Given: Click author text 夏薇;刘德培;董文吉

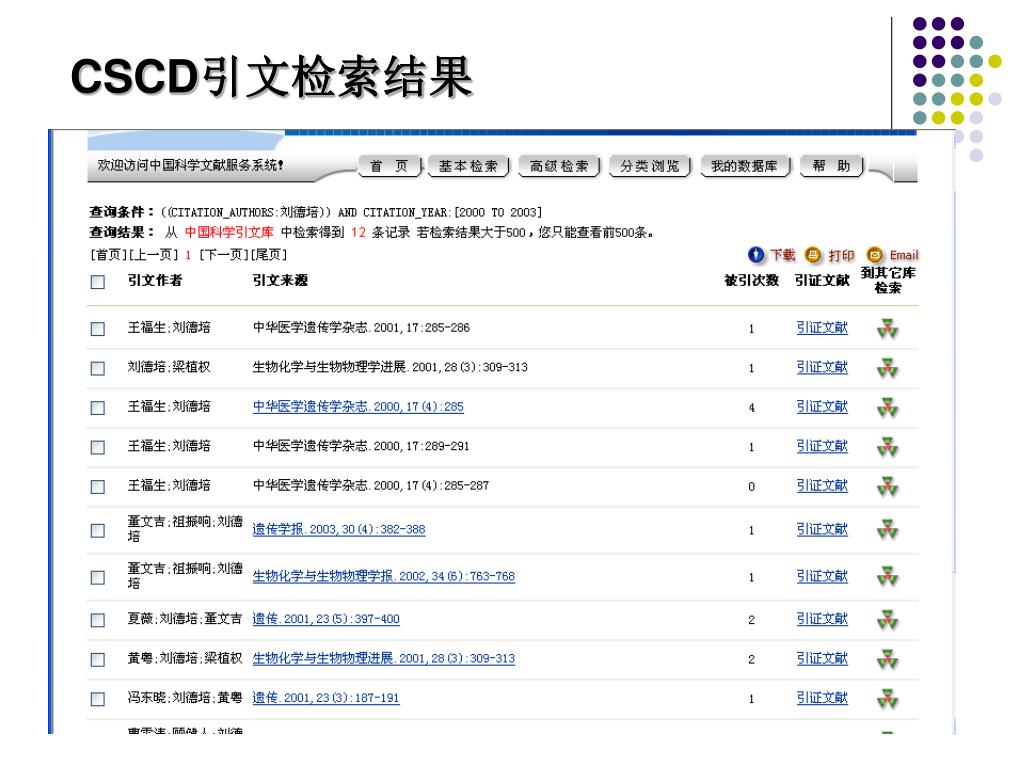Looking at the screenshot, I should 185,618.
